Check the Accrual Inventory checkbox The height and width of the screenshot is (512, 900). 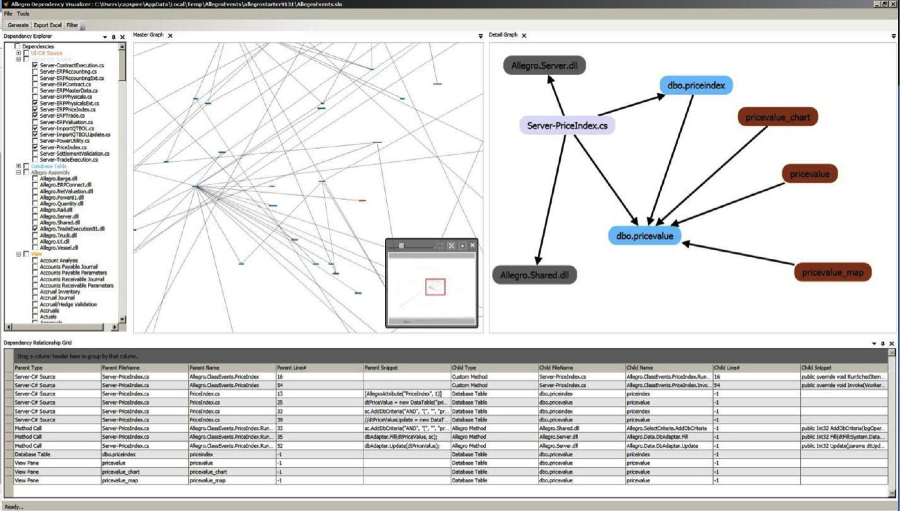tap(35, 292)
